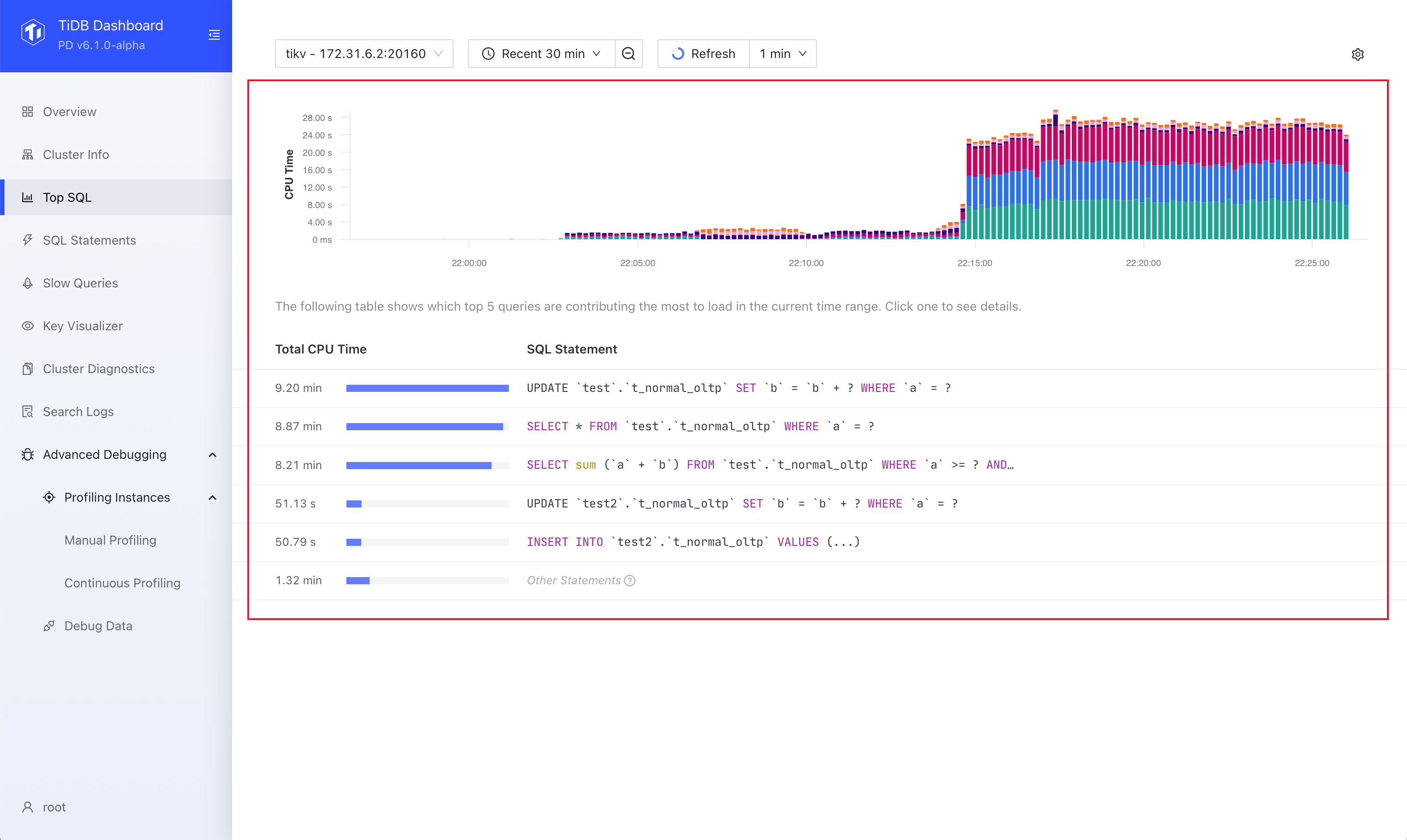The height and width of the screenshot is (840, 1407).
Task: Click the 9.20 min CPU time bar
Action: (x=427, y=388)
